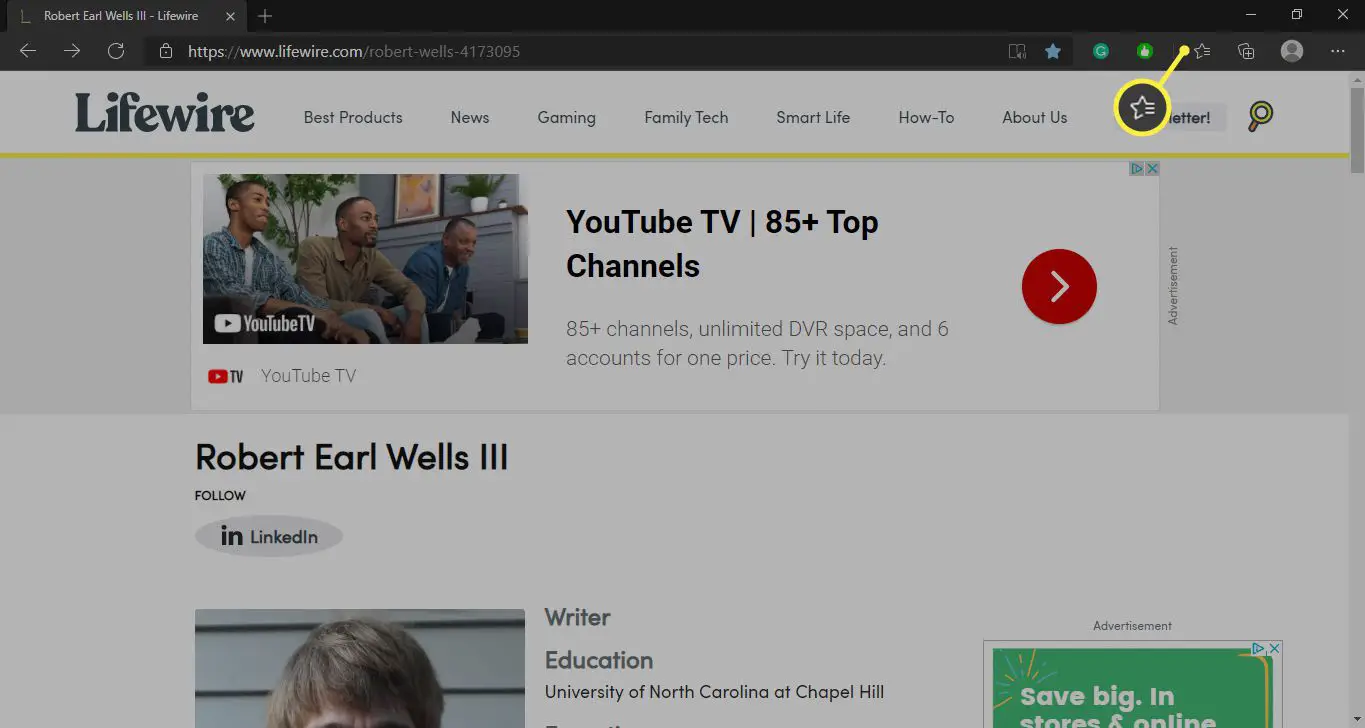
Task: Open the Smart Life menu item
Action: (813, 117)
